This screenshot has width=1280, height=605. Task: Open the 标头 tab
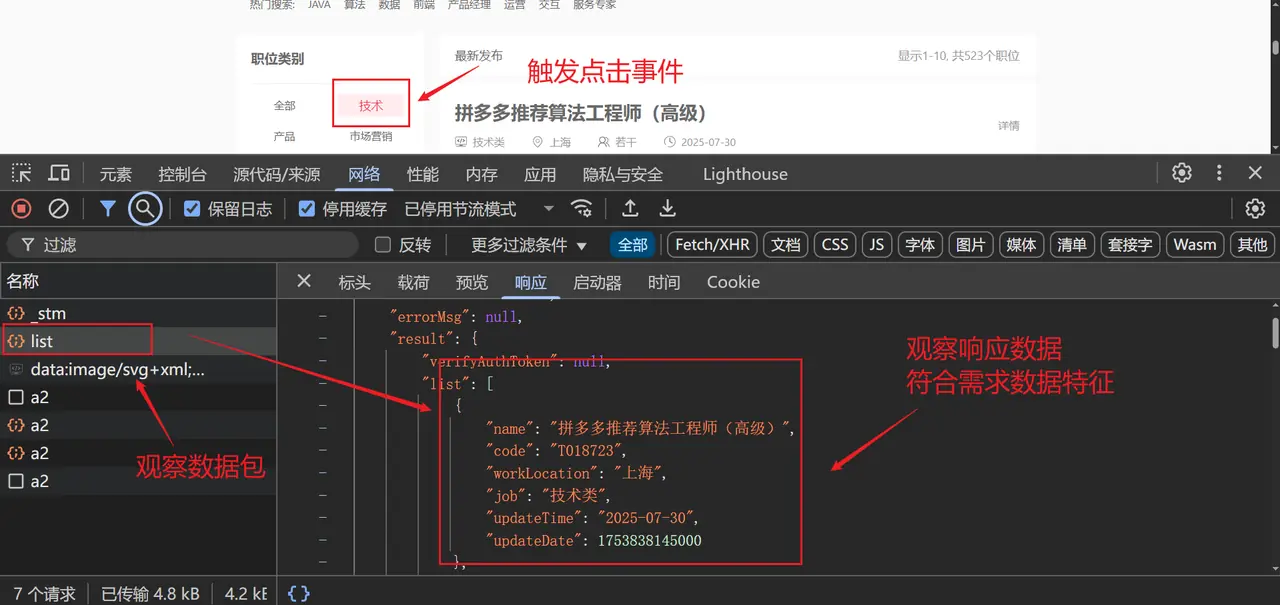(x=354, y=282)
